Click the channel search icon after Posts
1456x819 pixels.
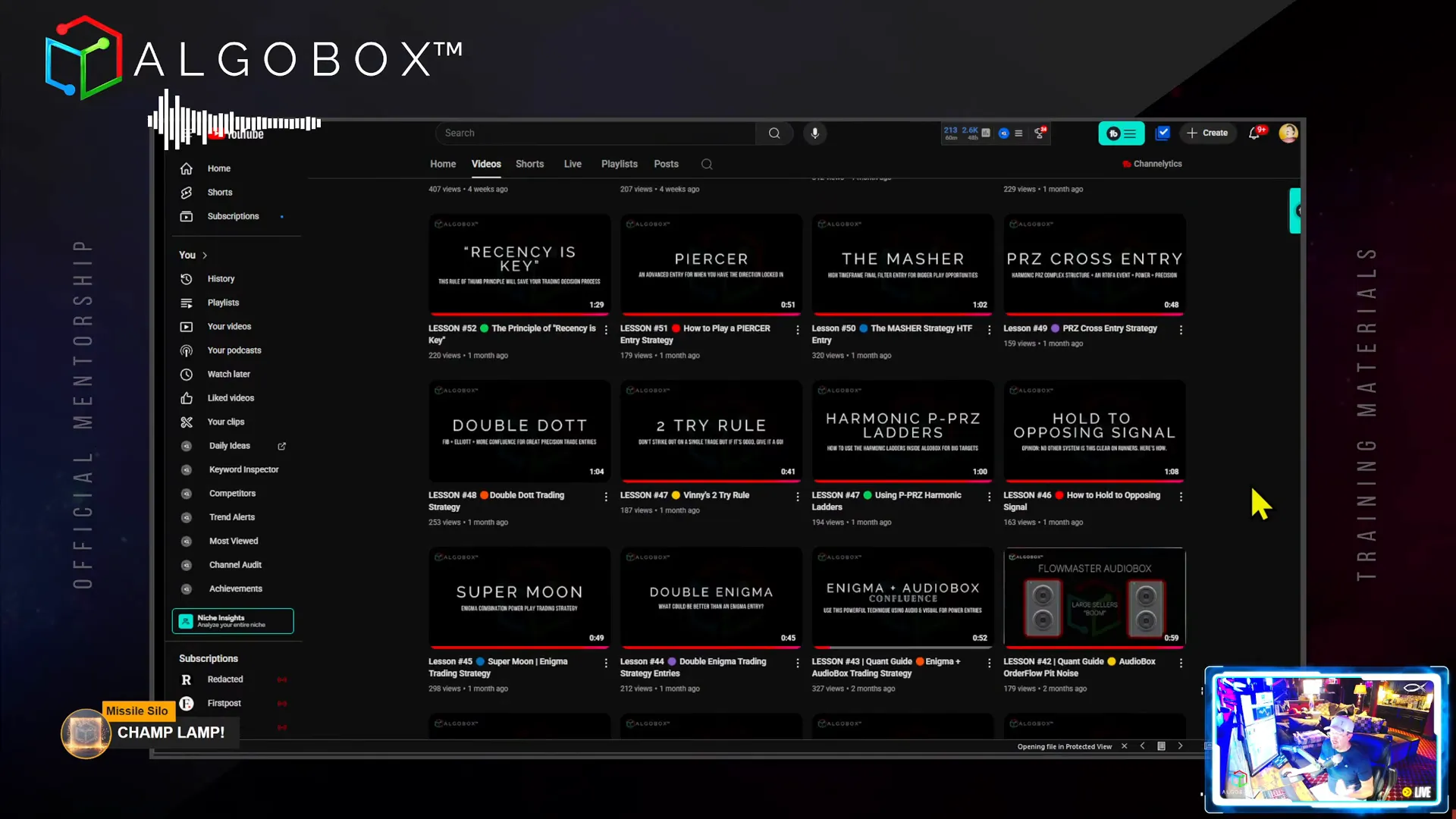coord(707,165)
